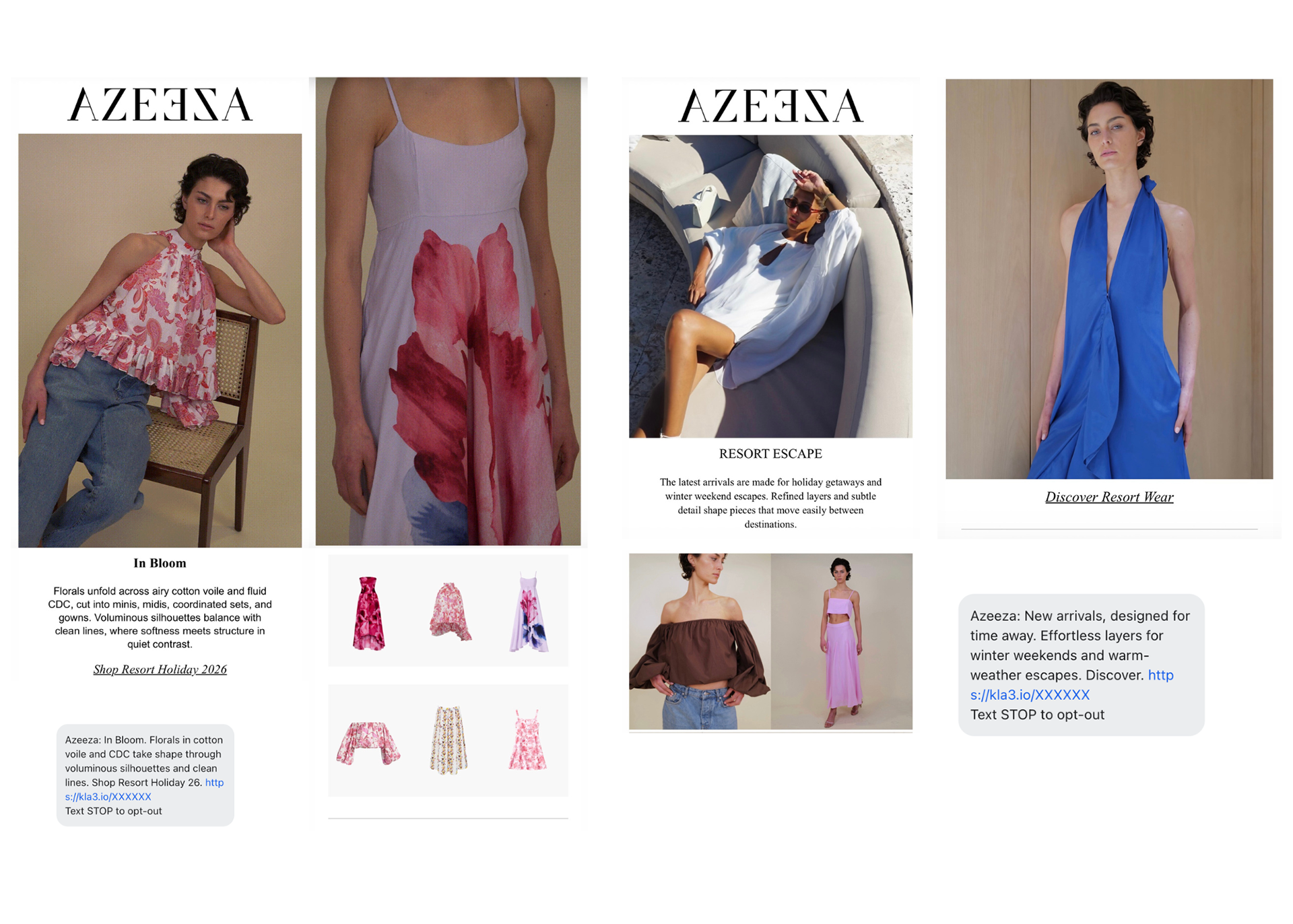Click the white tunic lounge hero image
Image resolution: width=1293 pixels, height=924 pixels.
coord(770,286)
